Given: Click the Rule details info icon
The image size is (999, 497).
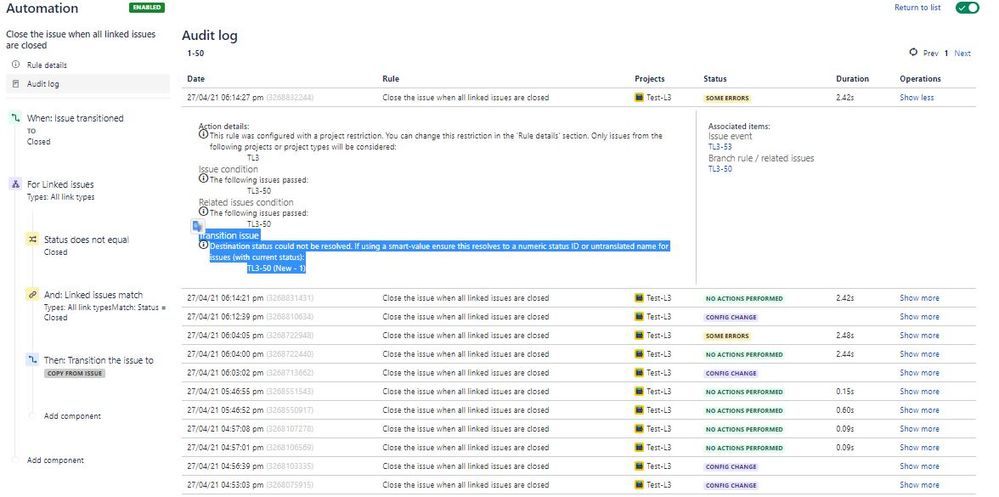Looking at the screenshot, I should click(x=16, y=65).
